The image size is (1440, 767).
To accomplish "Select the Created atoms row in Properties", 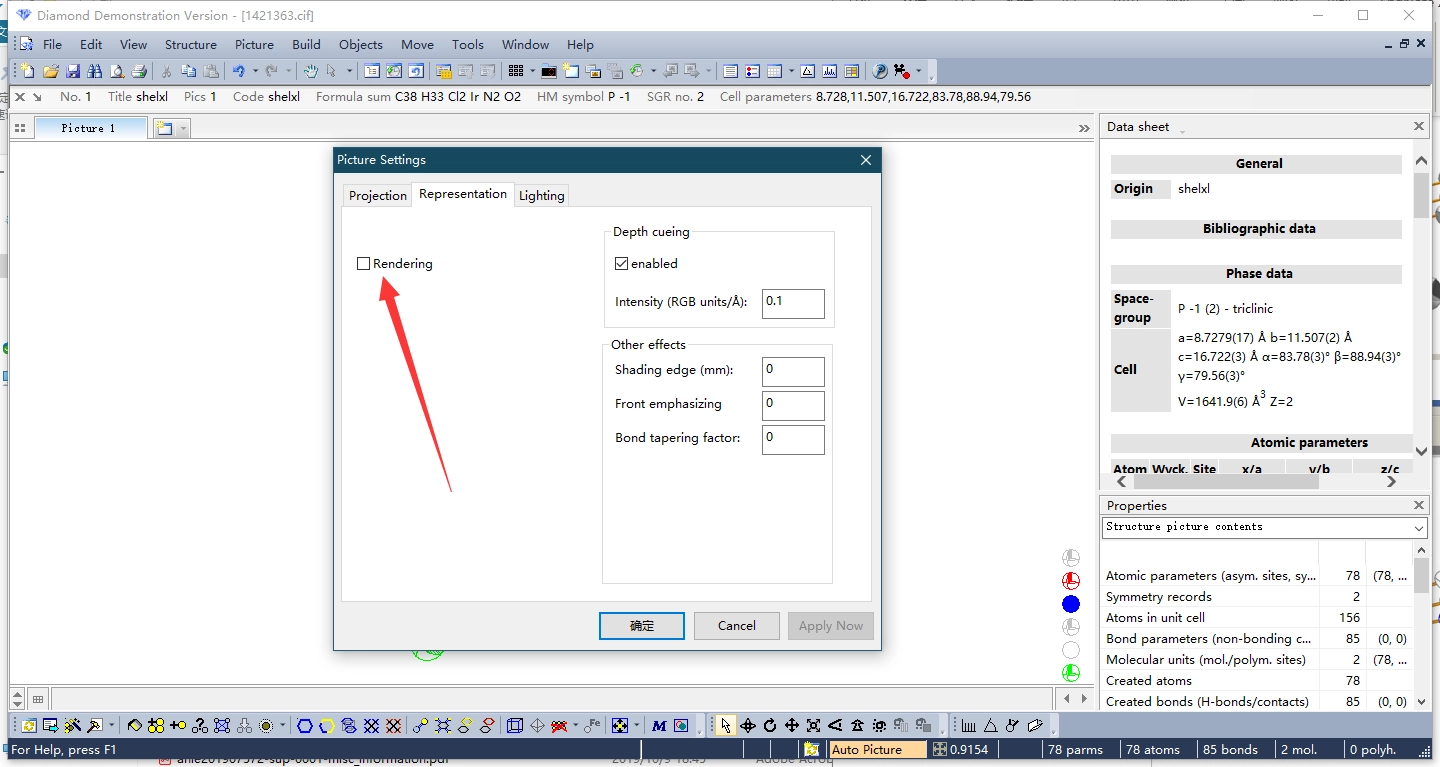I will [1258, 680].
